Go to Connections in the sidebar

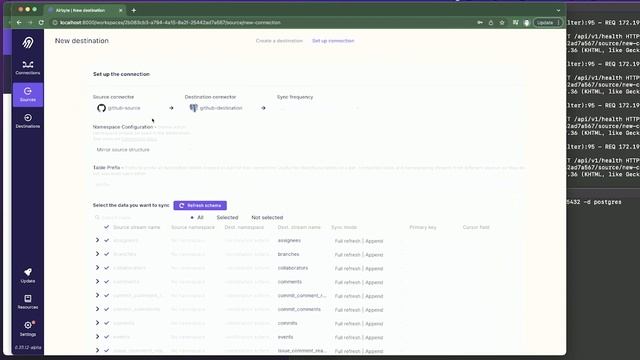tap(28, 68)
